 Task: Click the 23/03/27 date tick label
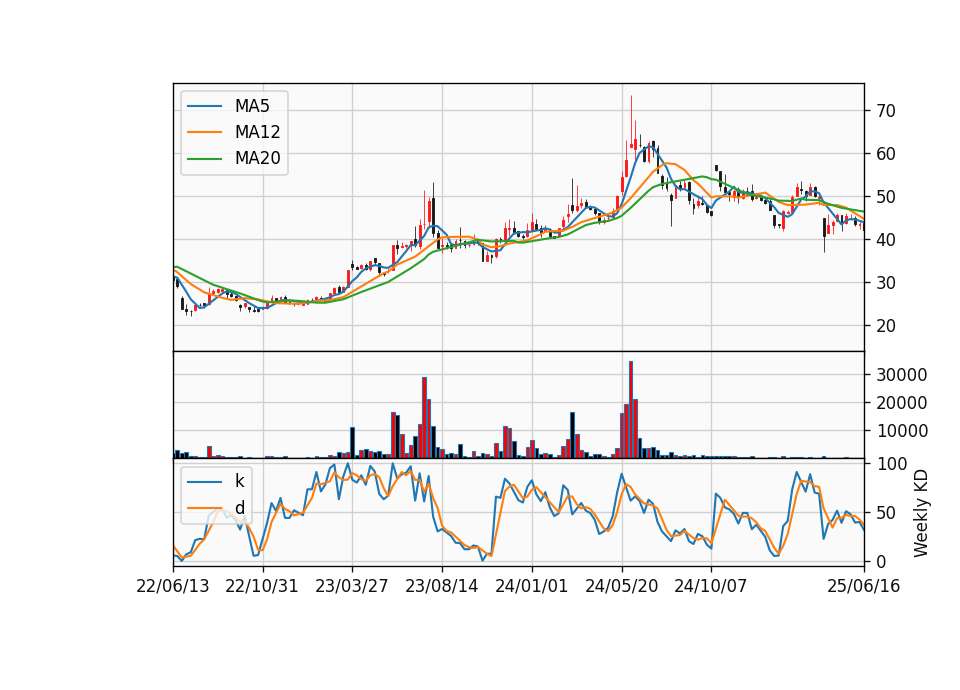click(x=351, y=586)
